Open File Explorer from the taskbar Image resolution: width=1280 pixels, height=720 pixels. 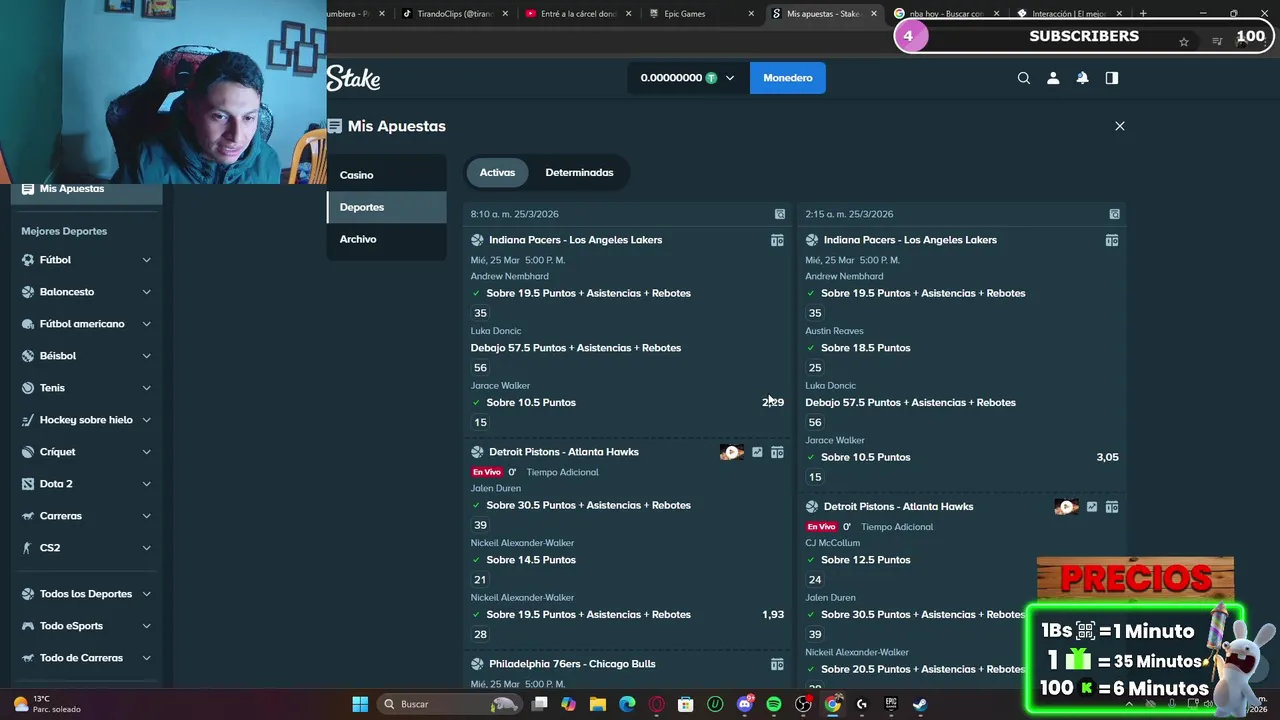[x=598, y=704]
